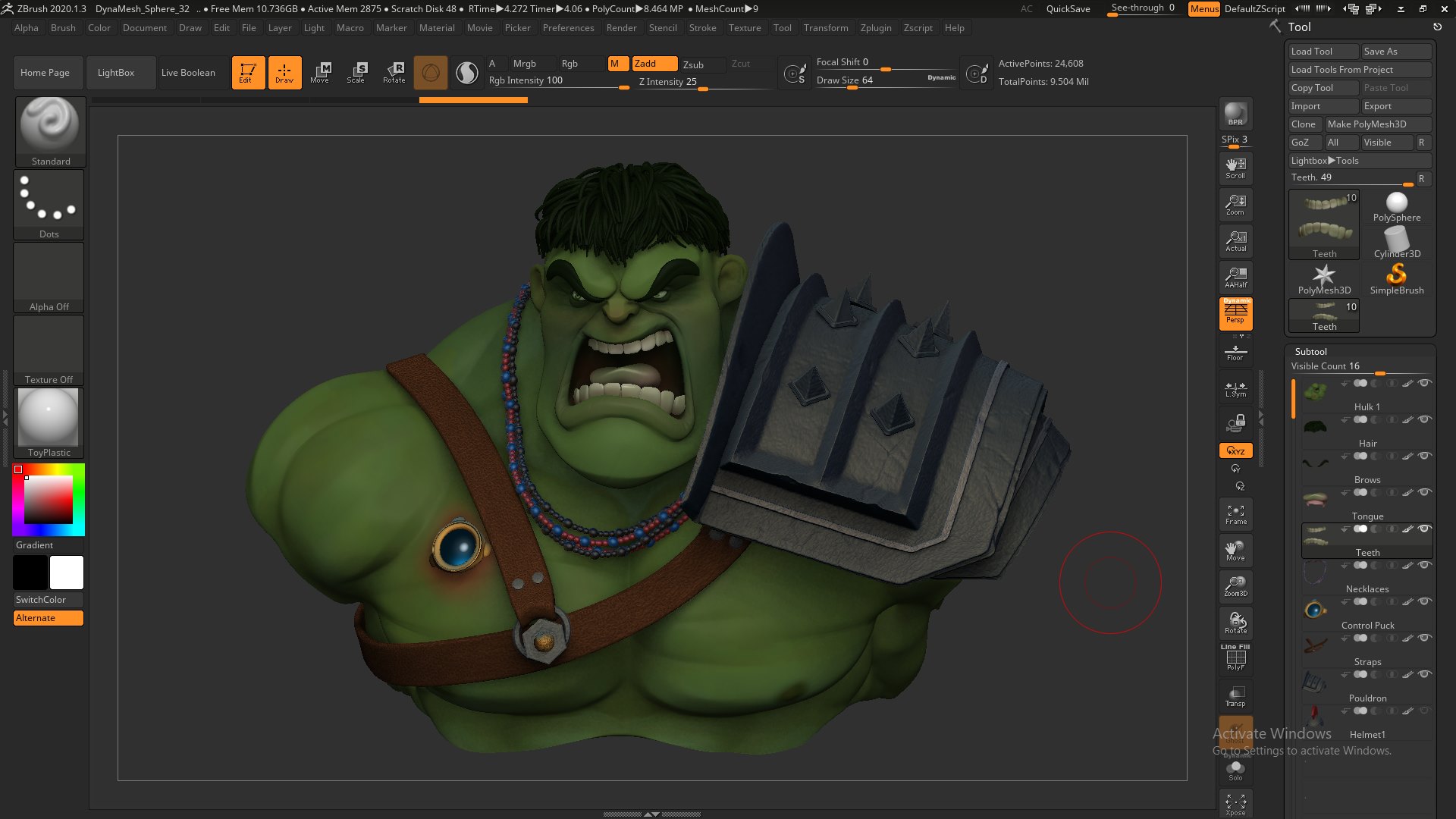Open the Render menu
Screen dimensions: 1456x819
click(621, 28)
